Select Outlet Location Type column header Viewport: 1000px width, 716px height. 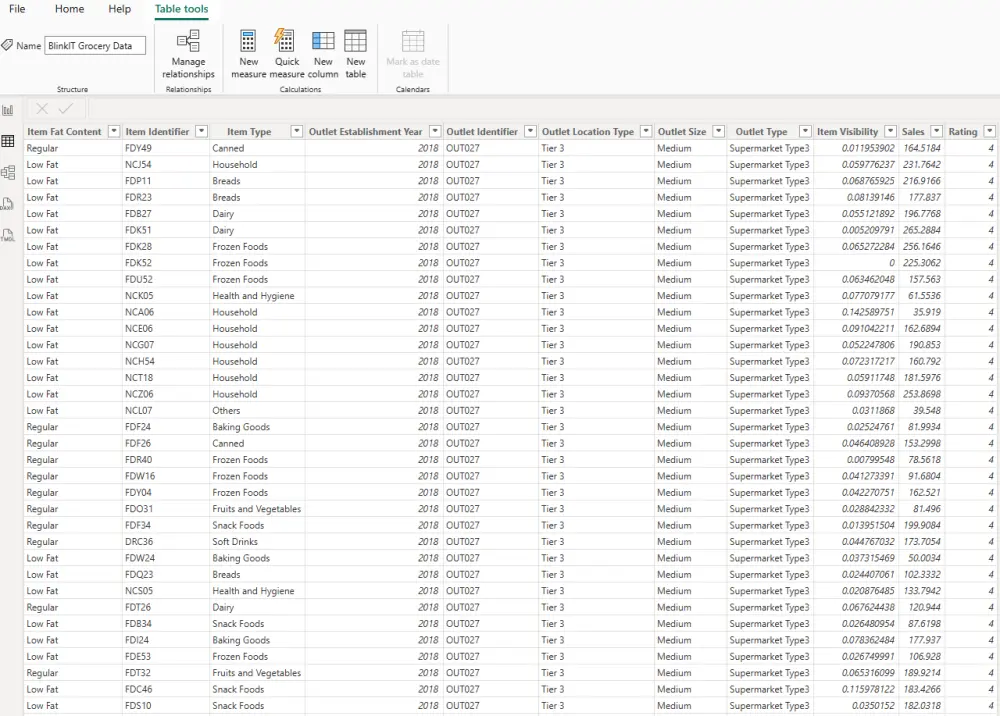pyautogui.click(x=588, y=131)
